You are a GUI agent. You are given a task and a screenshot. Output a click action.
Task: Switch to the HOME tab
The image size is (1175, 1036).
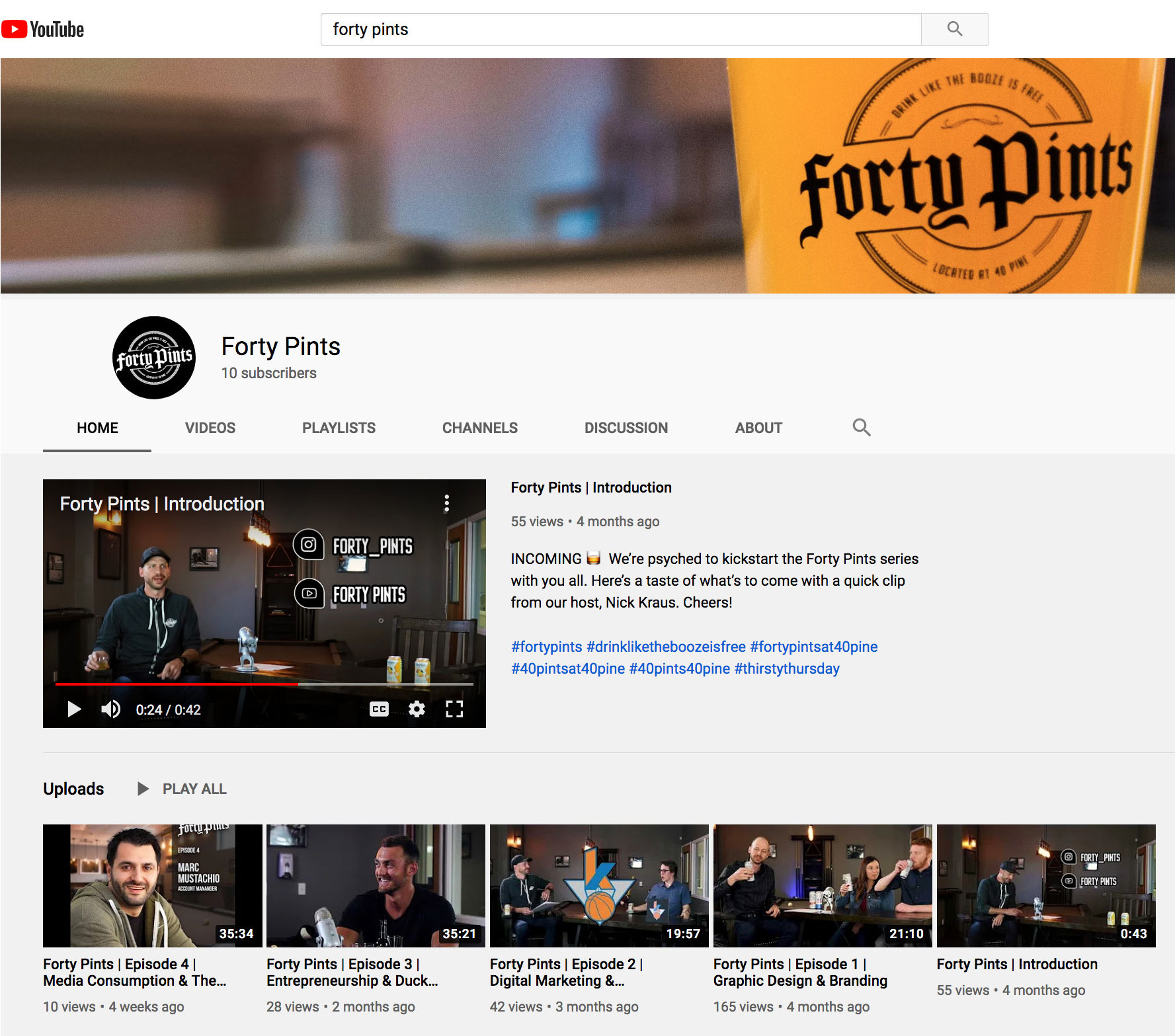[97, 428]
